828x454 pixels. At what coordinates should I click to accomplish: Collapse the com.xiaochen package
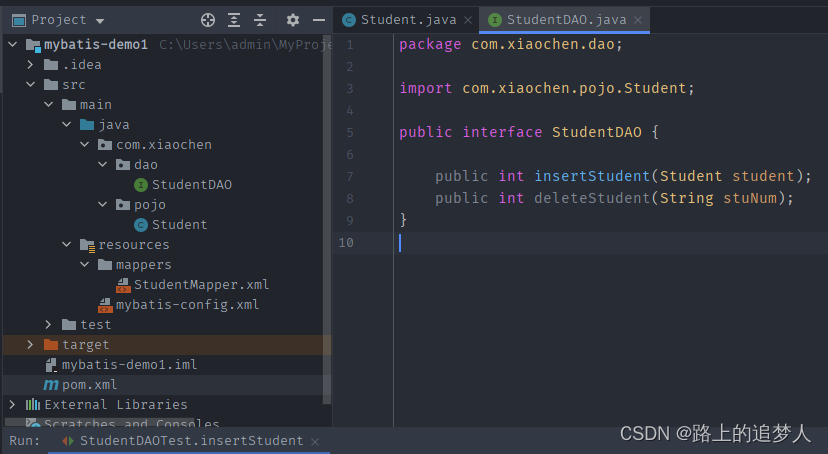[x=84, y=145]
